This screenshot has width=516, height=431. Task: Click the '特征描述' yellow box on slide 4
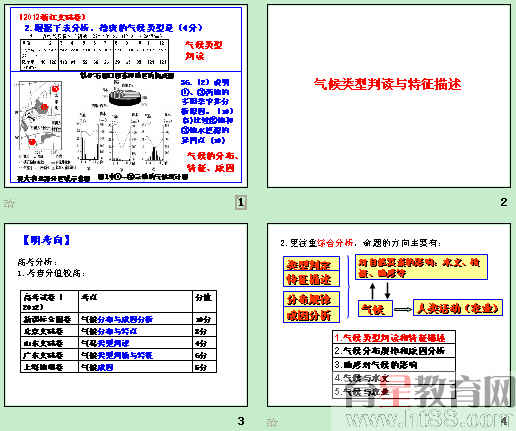pos(311,279)
